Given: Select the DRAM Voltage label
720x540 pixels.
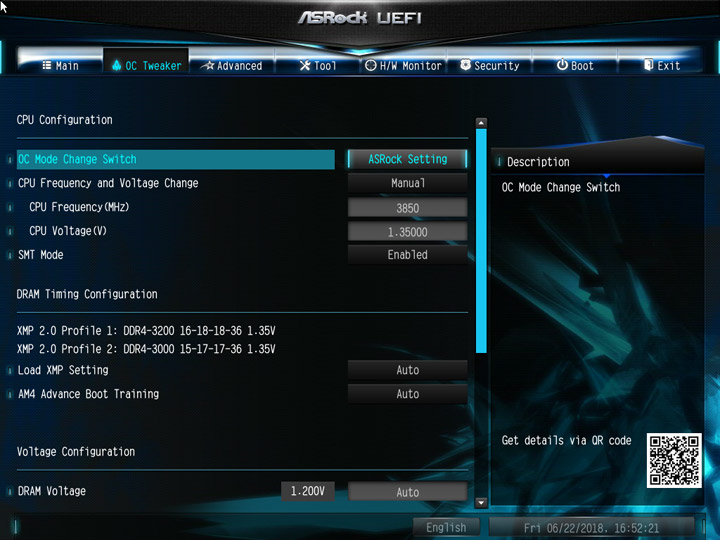Looking at the screenshot, I should coord(51,491).
